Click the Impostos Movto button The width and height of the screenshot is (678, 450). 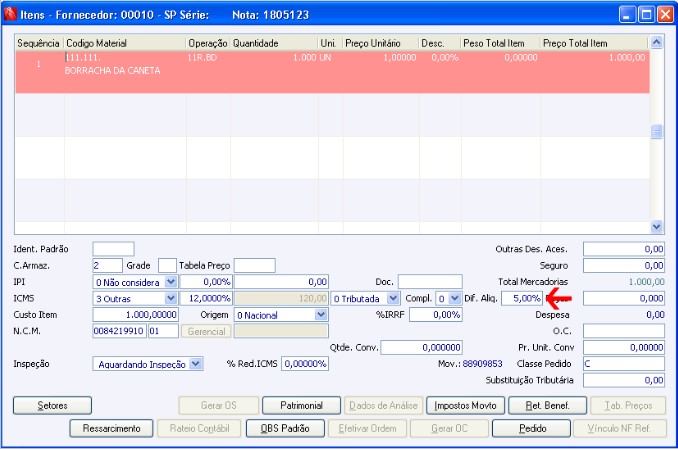point(465,405)
